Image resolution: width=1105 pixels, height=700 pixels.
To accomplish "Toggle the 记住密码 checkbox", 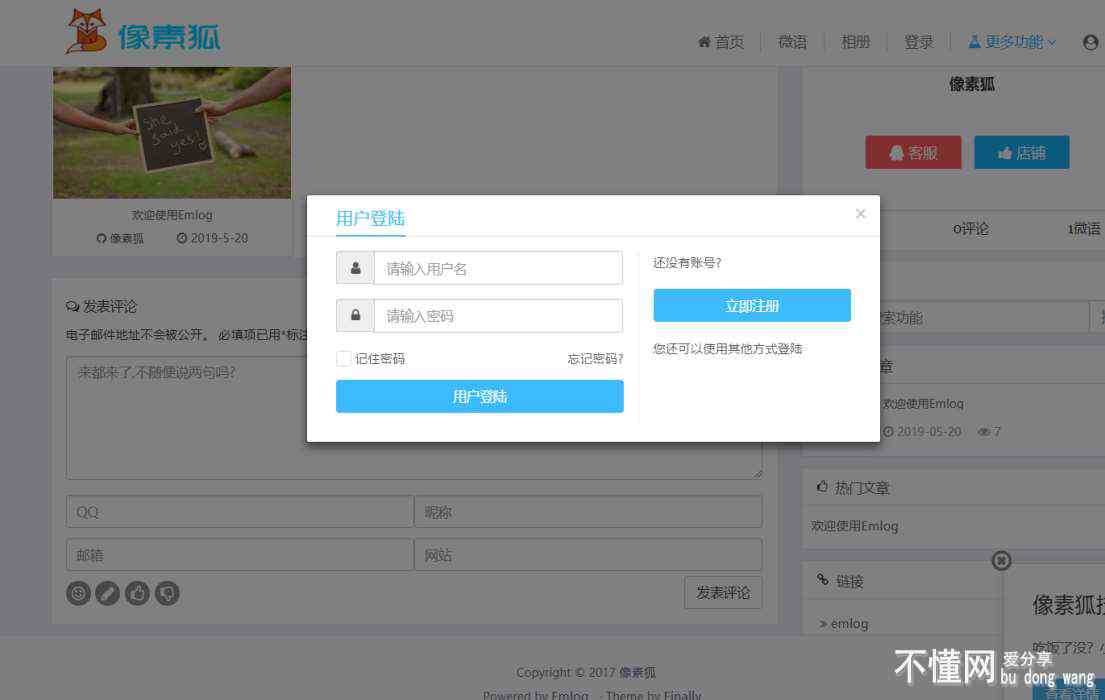I will pyautogui.click(x=344, y=358).
